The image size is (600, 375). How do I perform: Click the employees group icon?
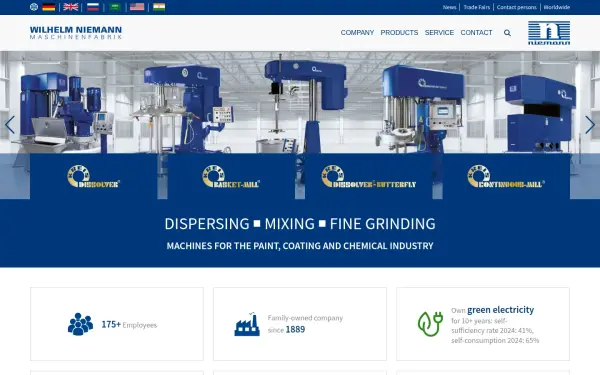[x=80, y=324]
